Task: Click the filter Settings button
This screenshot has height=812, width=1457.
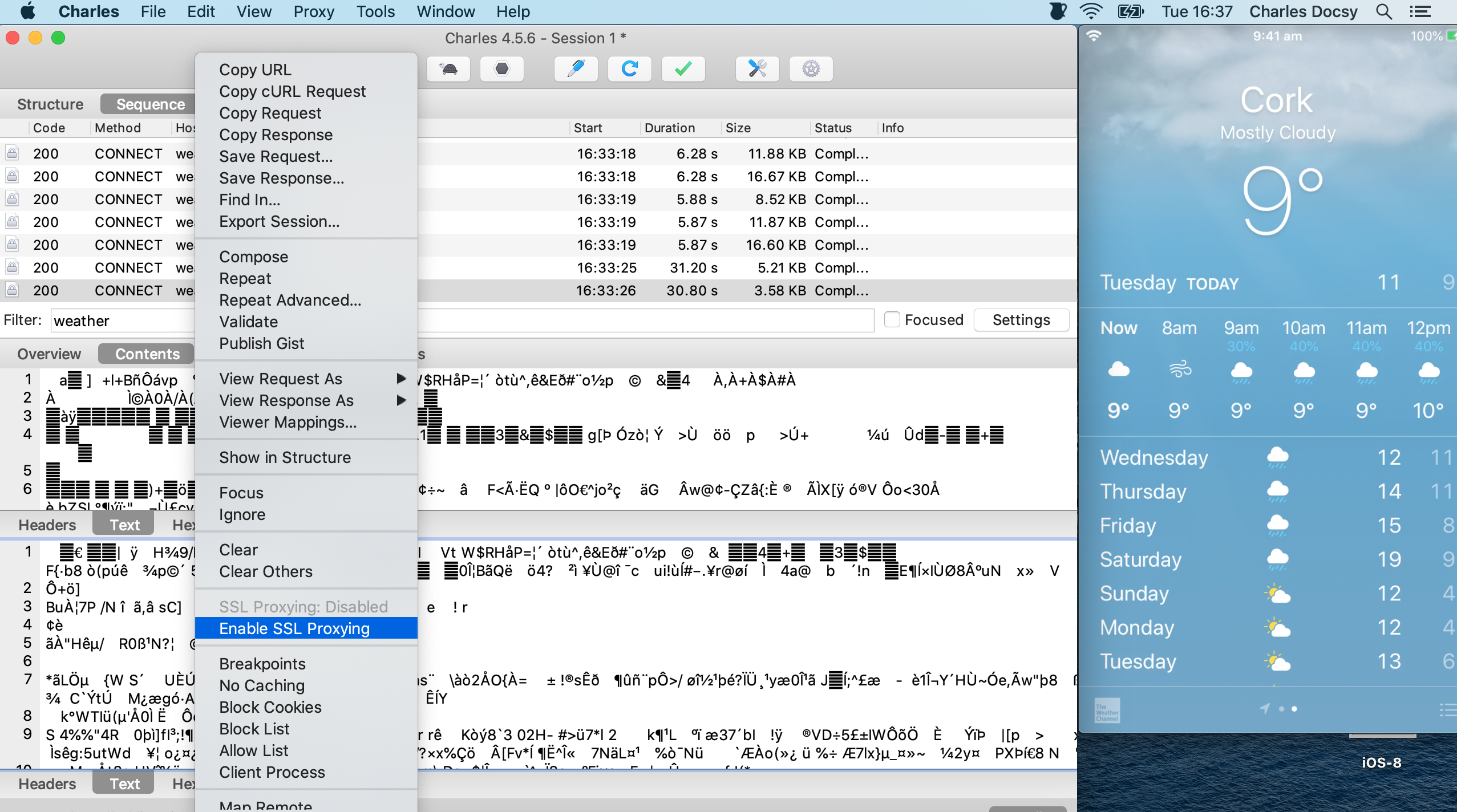Action: point(1021,320)
